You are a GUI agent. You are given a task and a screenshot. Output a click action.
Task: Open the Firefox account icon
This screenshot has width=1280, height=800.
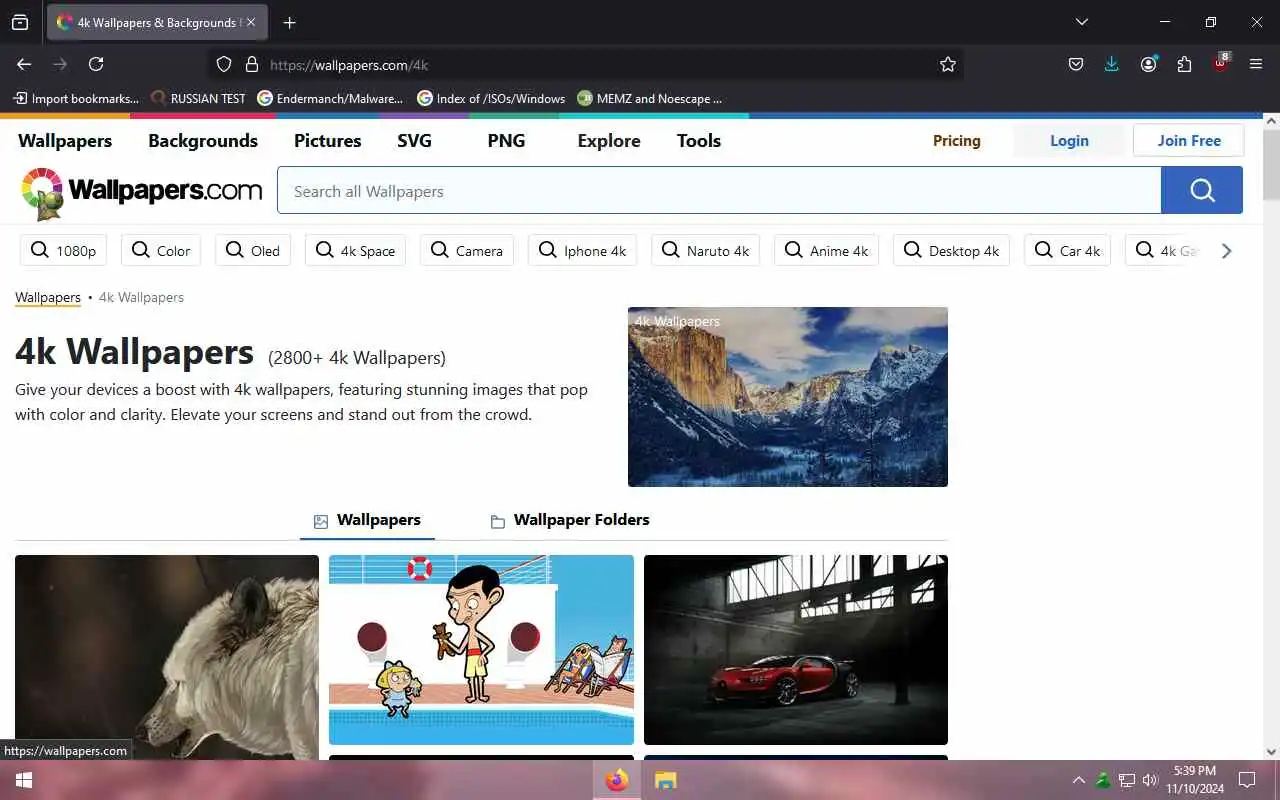click(1148, 64)
